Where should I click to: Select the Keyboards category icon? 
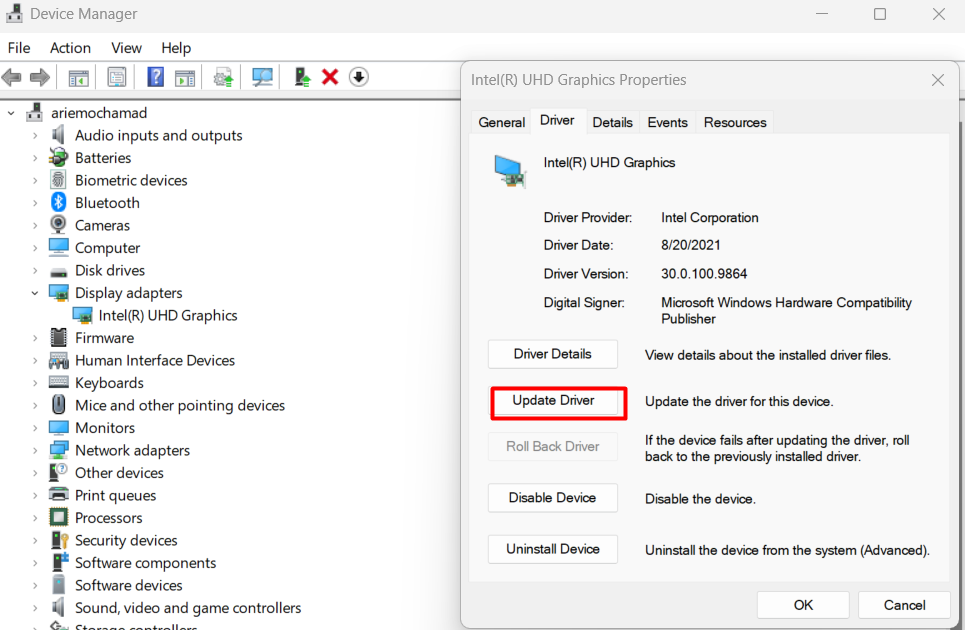tap(58, 382)
